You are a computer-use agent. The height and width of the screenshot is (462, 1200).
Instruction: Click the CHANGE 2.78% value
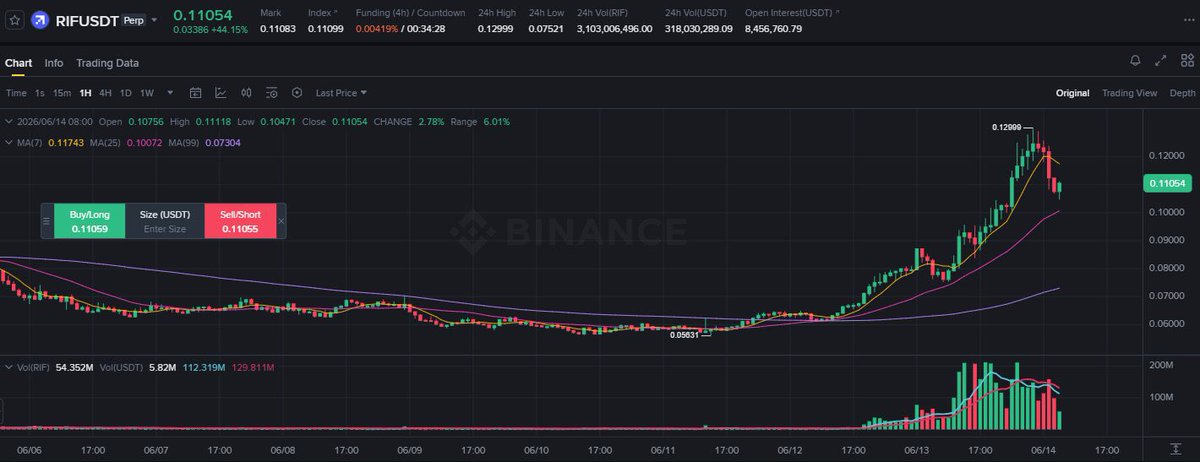click(x=432, y=122)
